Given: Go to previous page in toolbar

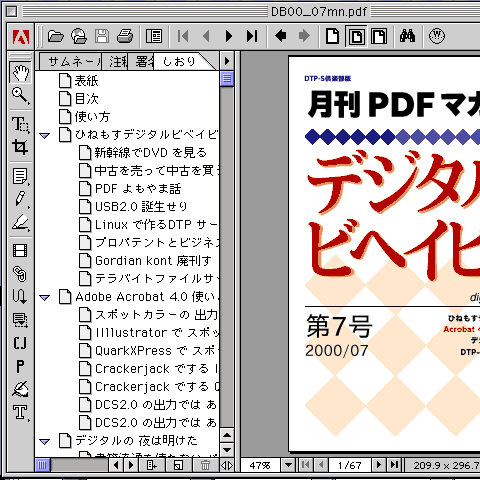Looking at the screenshot, I should pyautogui.click(x=206, y=36).
